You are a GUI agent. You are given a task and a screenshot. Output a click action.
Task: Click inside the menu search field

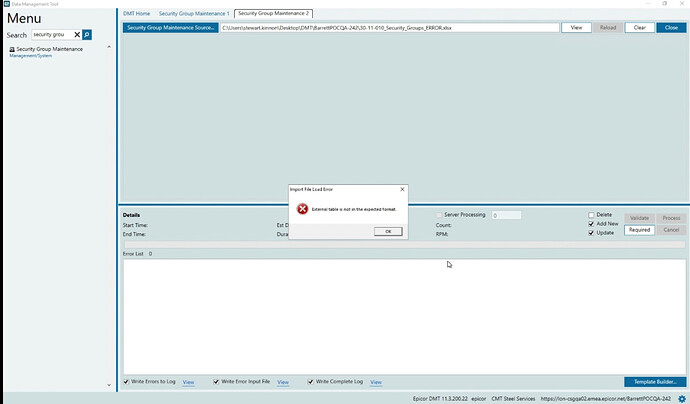pyautogui.click(x=52, y=35)
